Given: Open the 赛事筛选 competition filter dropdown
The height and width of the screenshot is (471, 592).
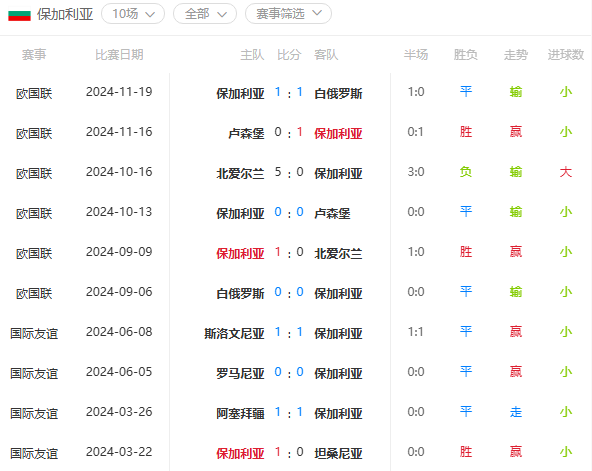Looking at the screenshot, I should (x=288, y=14).
